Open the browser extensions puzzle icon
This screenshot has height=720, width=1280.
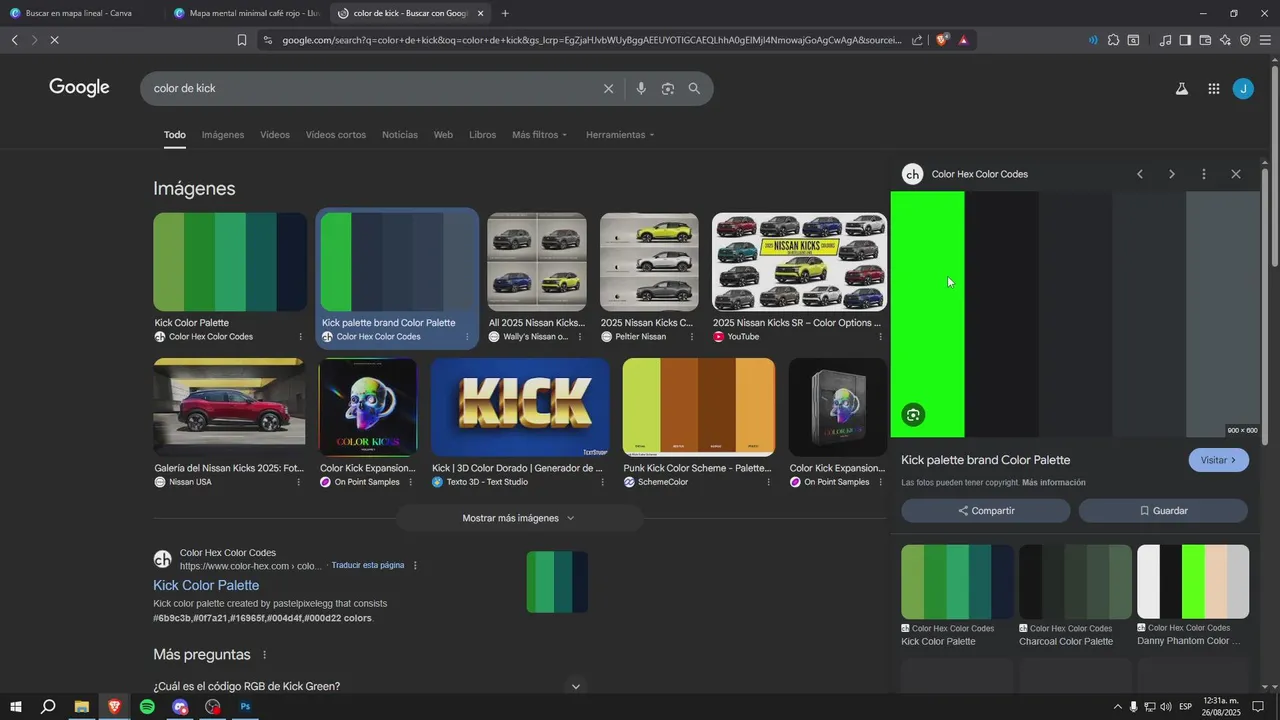point(1113,40)
